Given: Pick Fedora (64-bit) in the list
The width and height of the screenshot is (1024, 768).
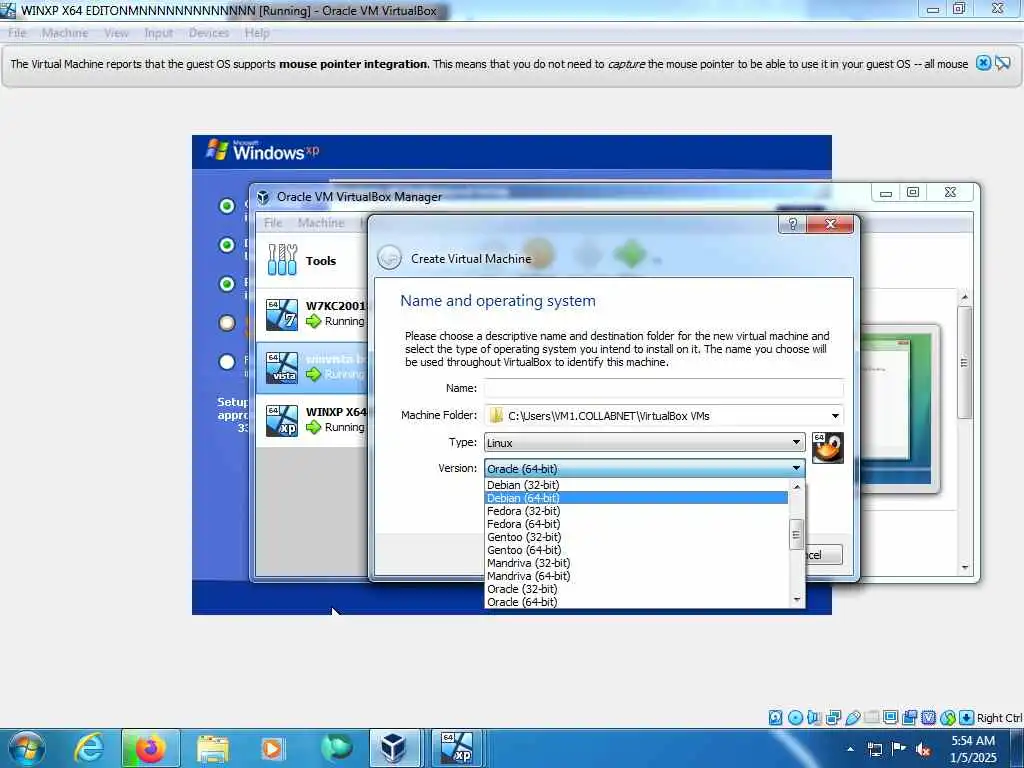Looking at the screenshot, I should (x=637, y=524).
